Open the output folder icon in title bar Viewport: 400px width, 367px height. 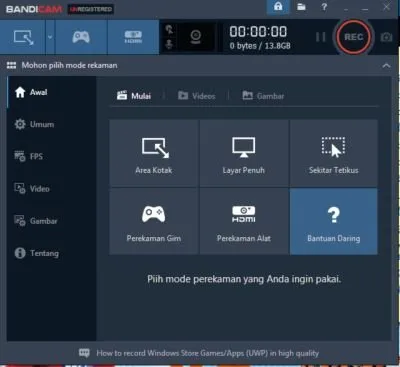[301, 7]
